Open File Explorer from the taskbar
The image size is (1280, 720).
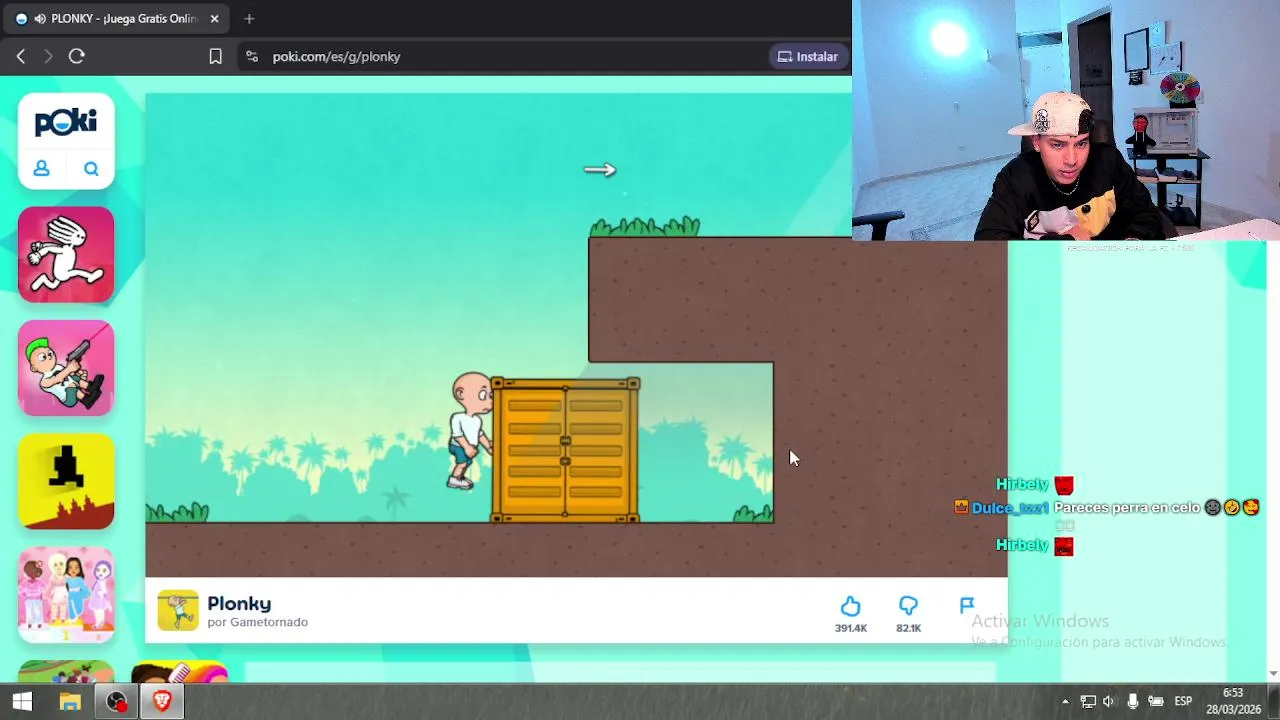(70, 701)
